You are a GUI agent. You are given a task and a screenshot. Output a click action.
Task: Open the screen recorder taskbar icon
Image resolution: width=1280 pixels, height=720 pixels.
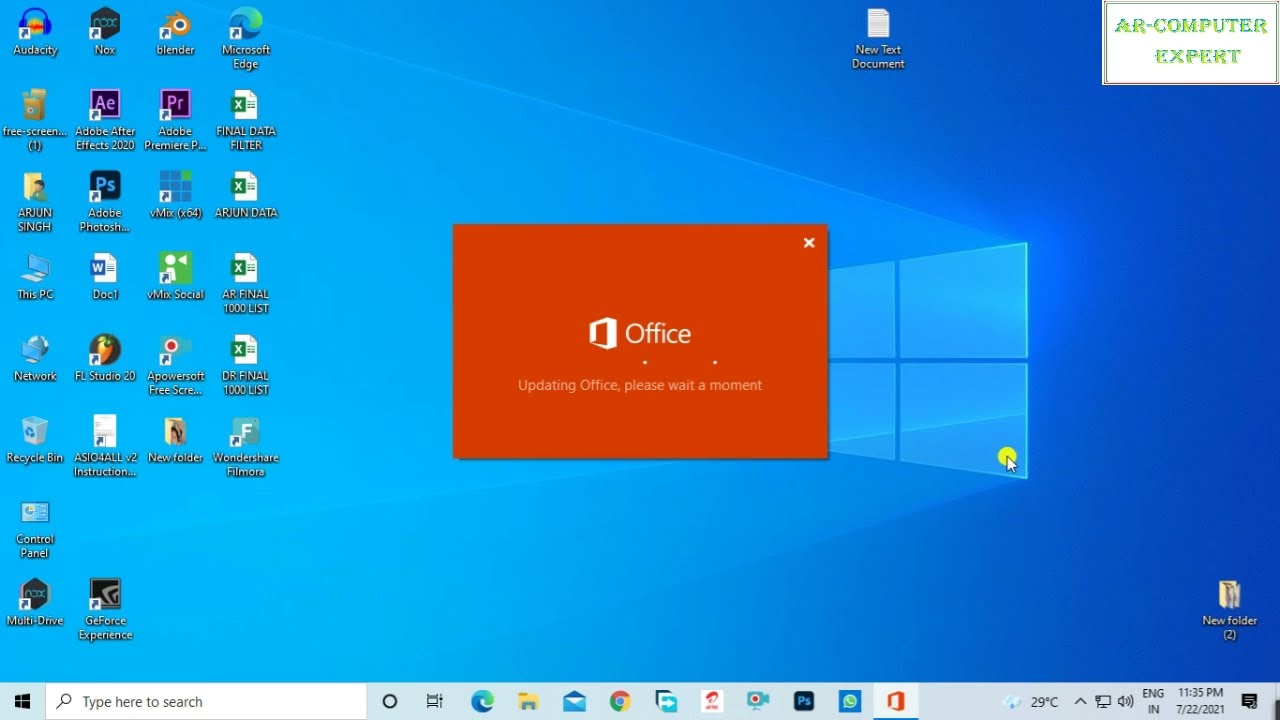(x=758, y=701)
